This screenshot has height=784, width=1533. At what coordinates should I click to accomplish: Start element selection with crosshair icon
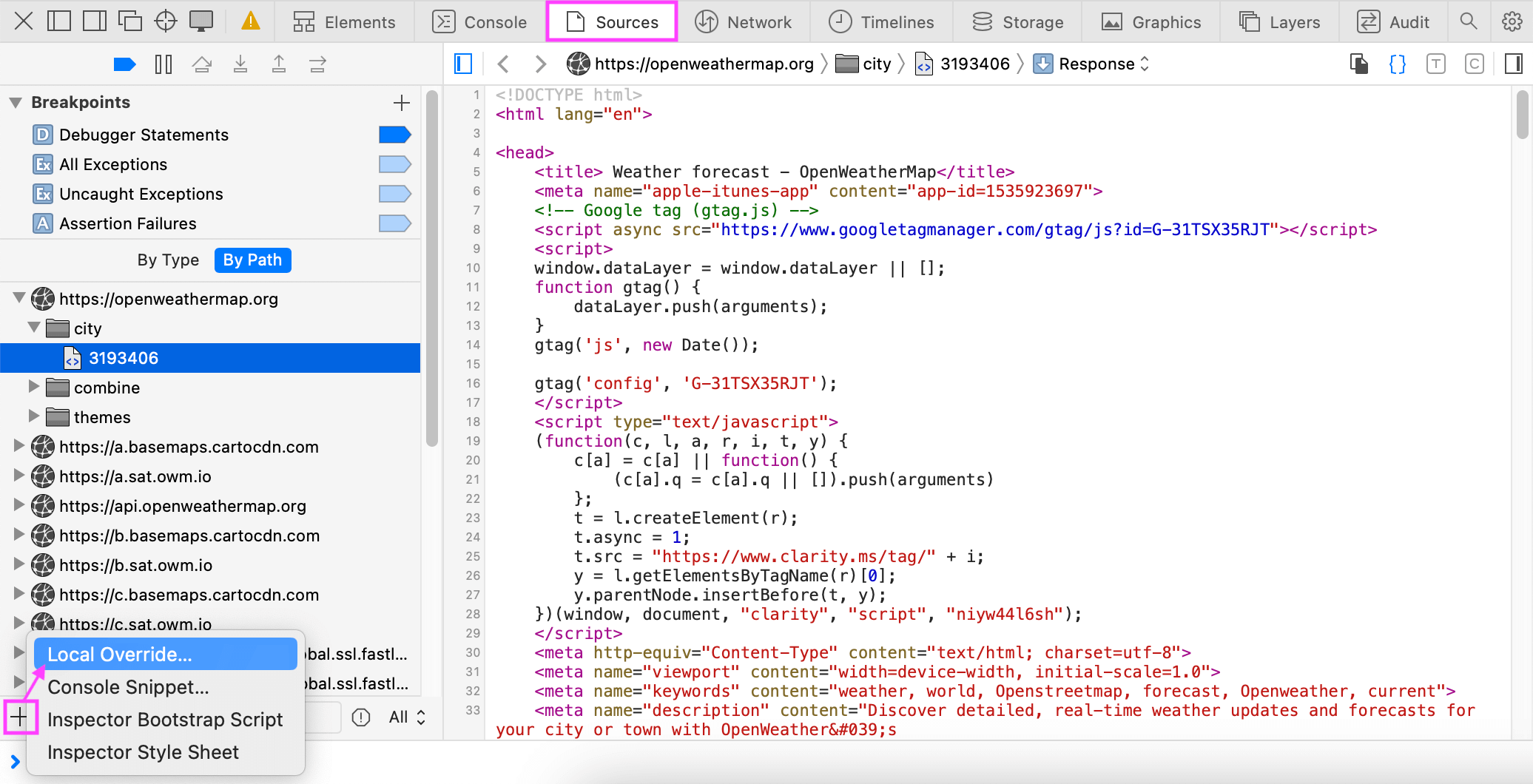coord(166,21)
